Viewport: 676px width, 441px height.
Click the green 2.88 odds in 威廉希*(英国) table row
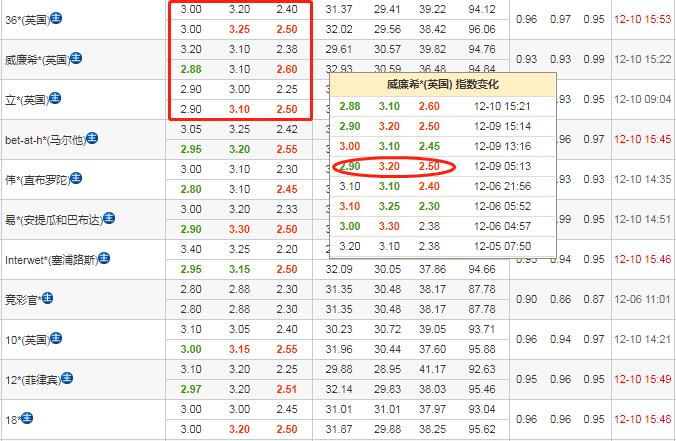(x=191, y=69)
